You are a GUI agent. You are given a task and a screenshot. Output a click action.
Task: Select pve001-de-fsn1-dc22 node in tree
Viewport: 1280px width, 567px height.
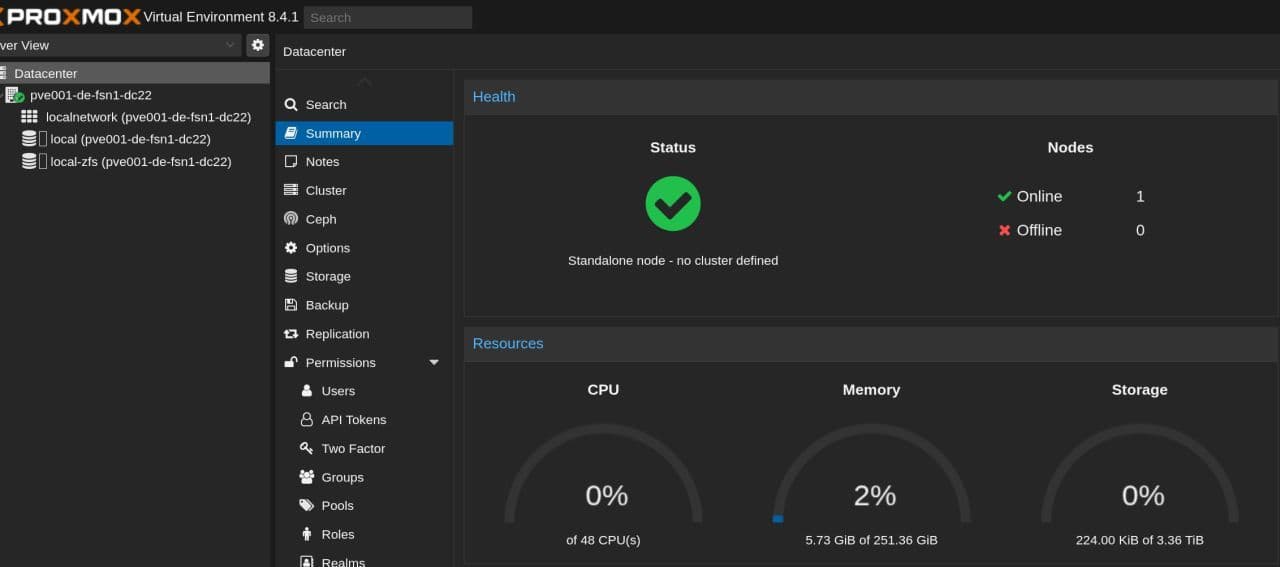[x=90, y=95]
